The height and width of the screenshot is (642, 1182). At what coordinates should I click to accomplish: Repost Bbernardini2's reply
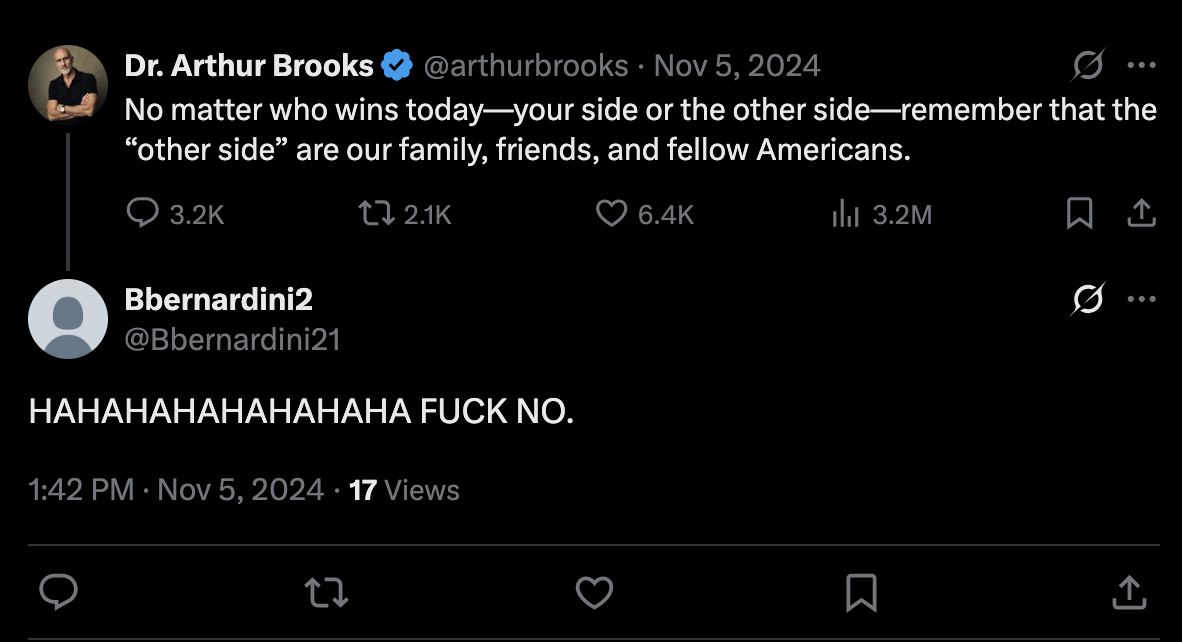point(327,592)
